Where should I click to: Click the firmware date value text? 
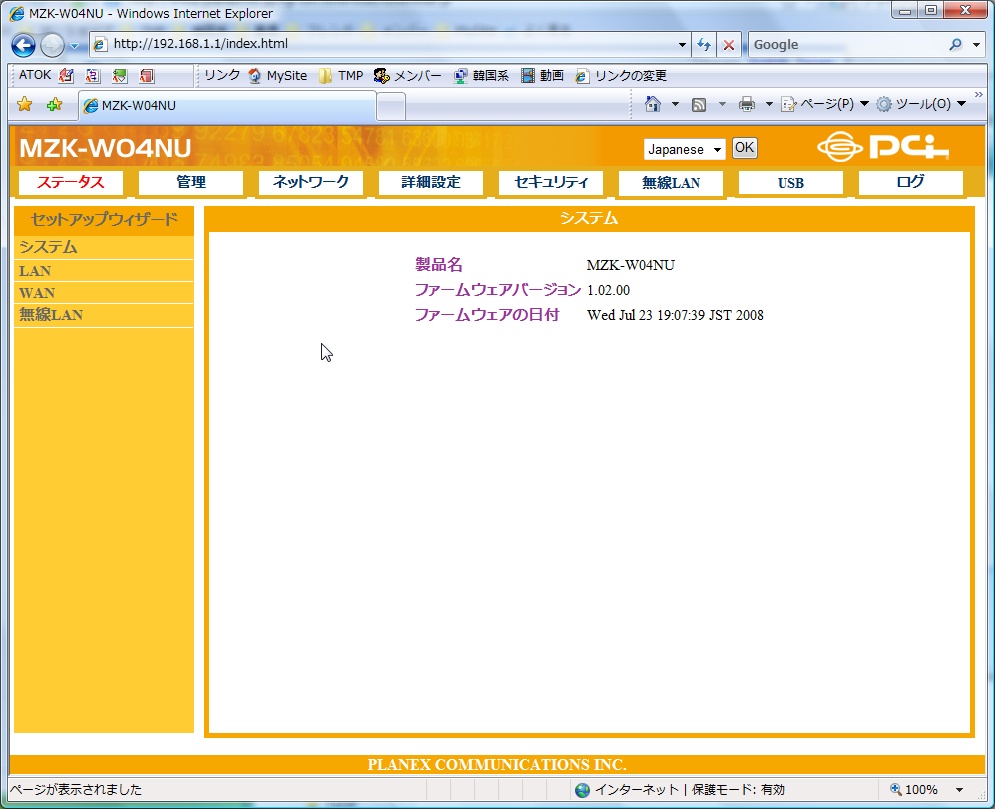(675, 315)
